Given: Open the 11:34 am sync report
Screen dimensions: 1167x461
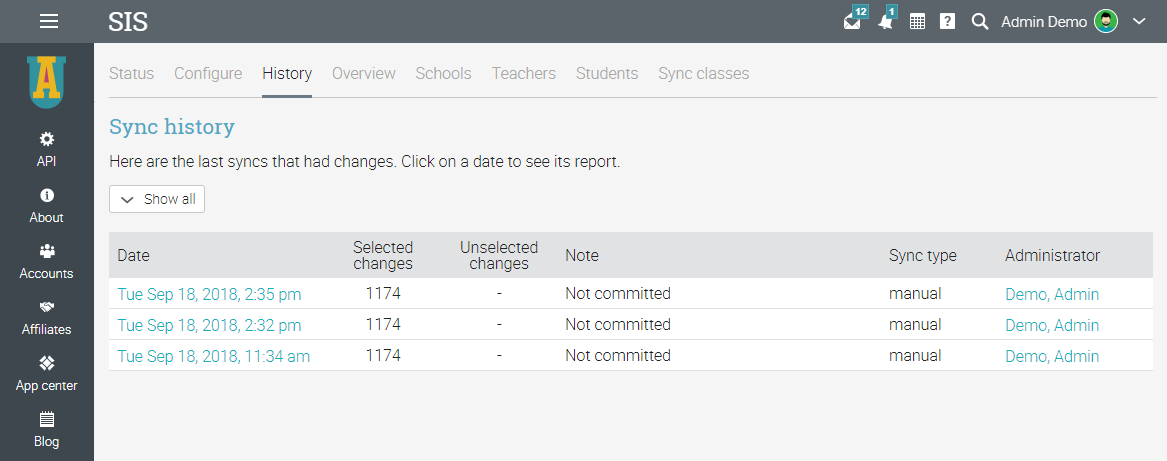Looking at the screenshot, I should (214, 356).
